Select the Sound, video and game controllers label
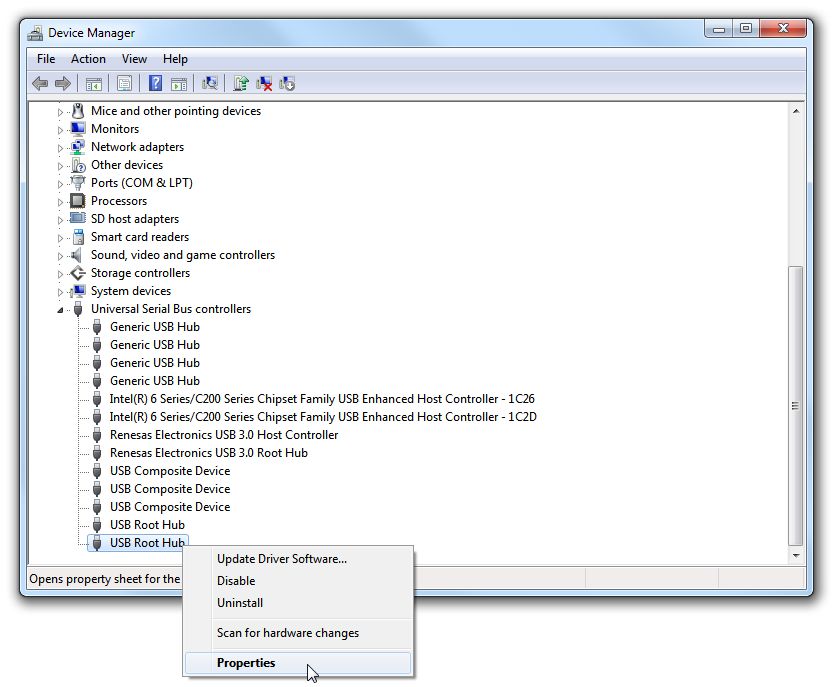The width and height of the screenshot is (833, 687). 183,255
